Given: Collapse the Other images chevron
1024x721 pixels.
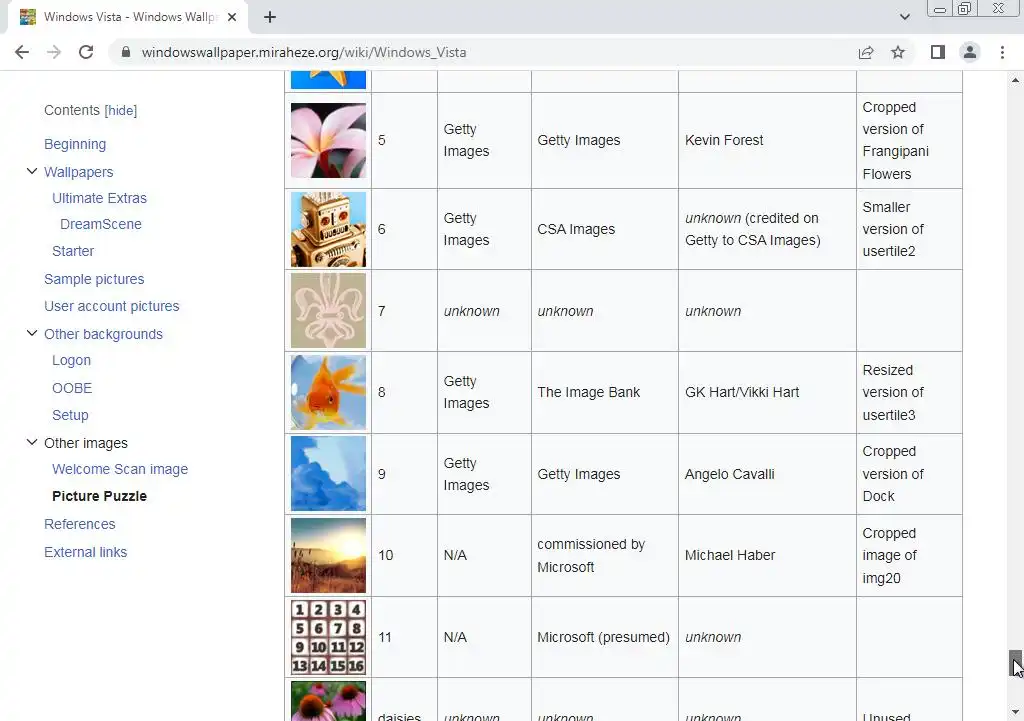Looking at the screenshot, I should (x=31, y=442).
